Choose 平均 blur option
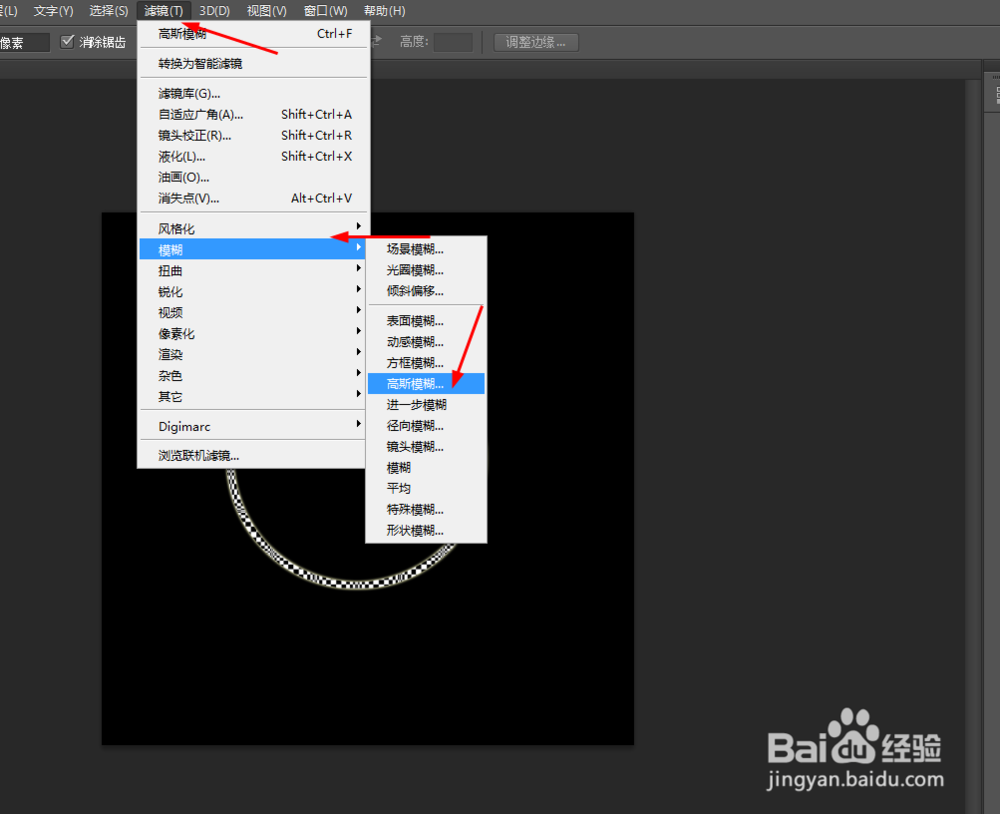This screenshot has height=814, width=1000. point(426,489)
